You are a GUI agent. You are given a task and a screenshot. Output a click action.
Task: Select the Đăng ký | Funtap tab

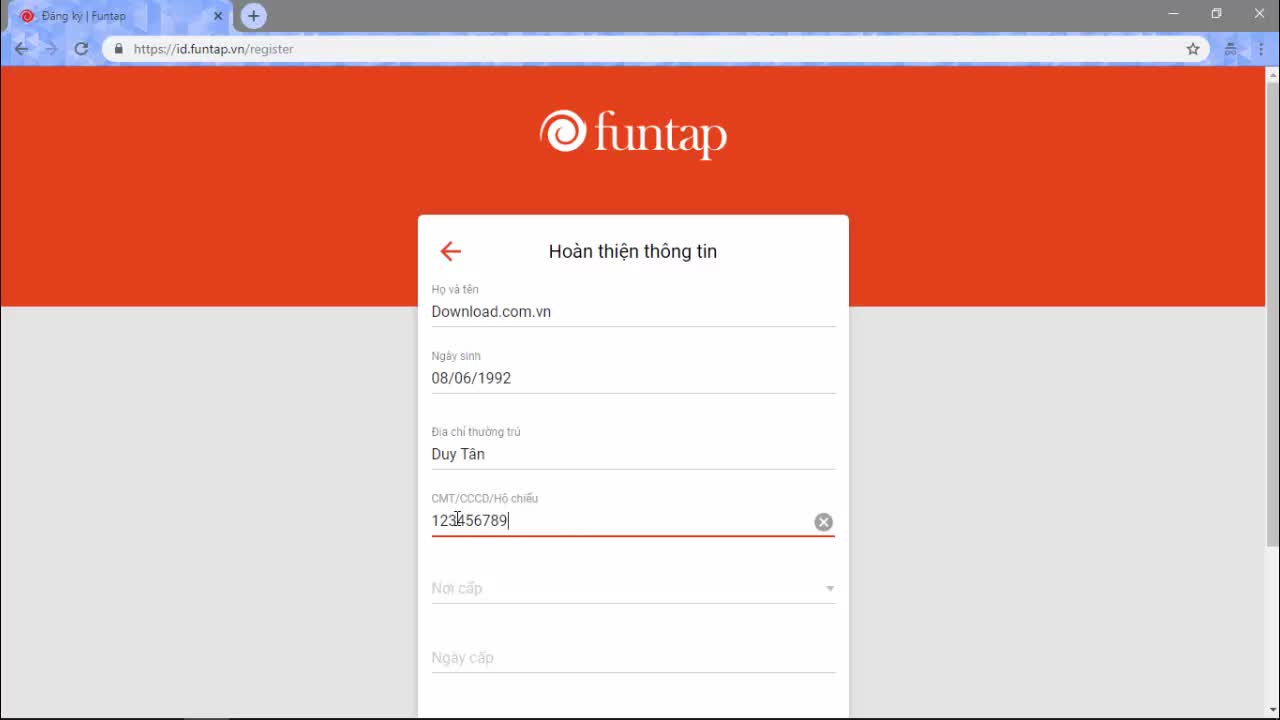[x=118, y=16]
